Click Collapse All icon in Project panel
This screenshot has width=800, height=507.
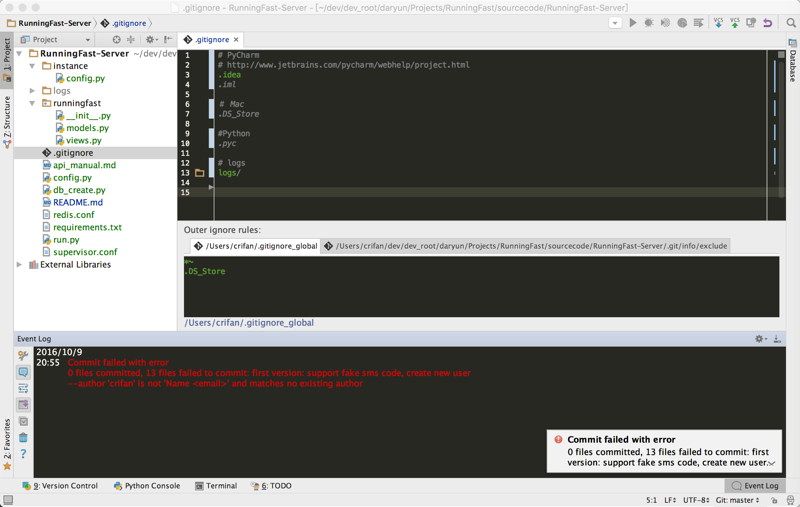[131, 39]
